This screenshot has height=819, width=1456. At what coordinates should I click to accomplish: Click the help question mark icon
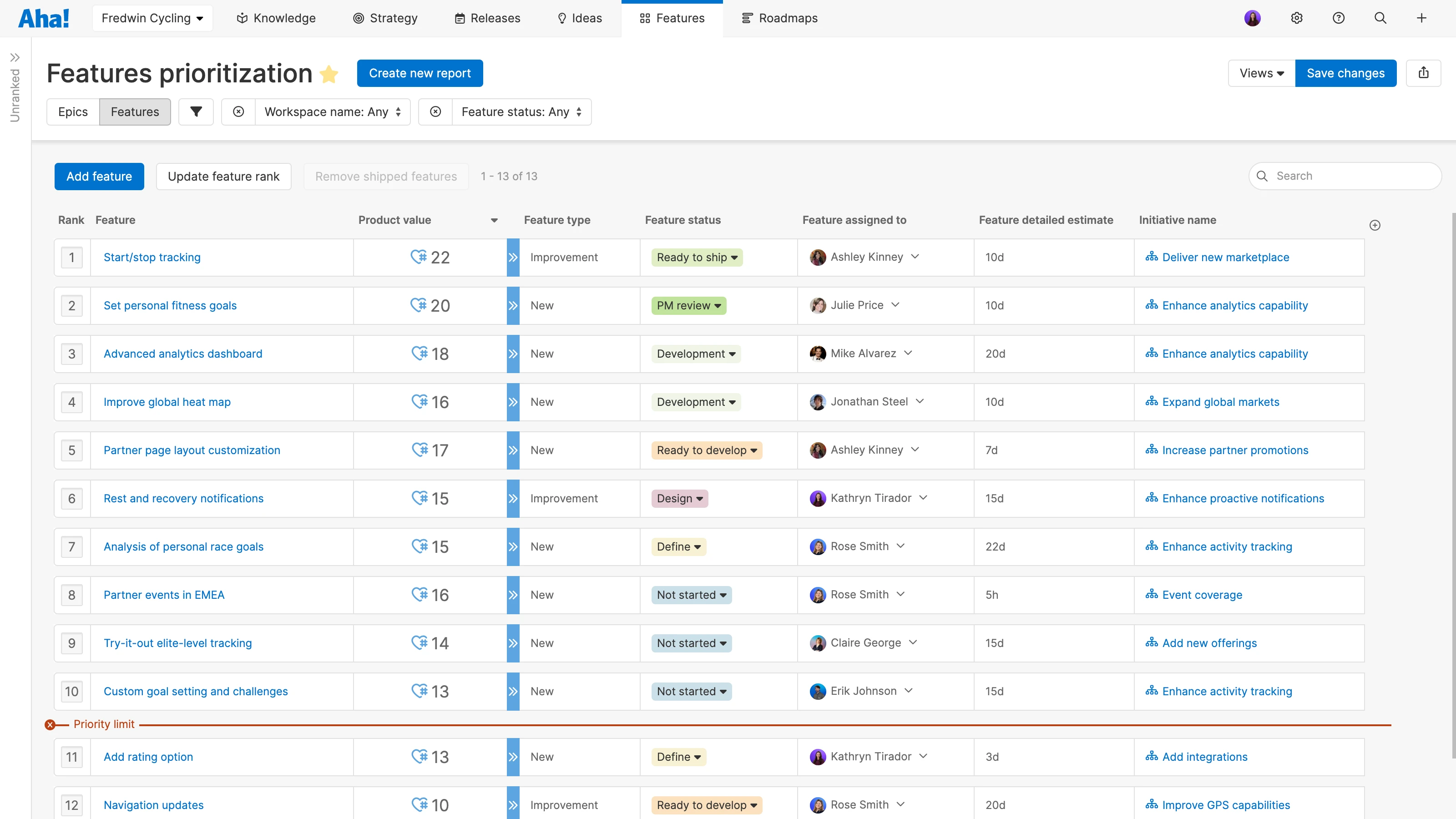pyautogui.click(x=1339, y=18)
